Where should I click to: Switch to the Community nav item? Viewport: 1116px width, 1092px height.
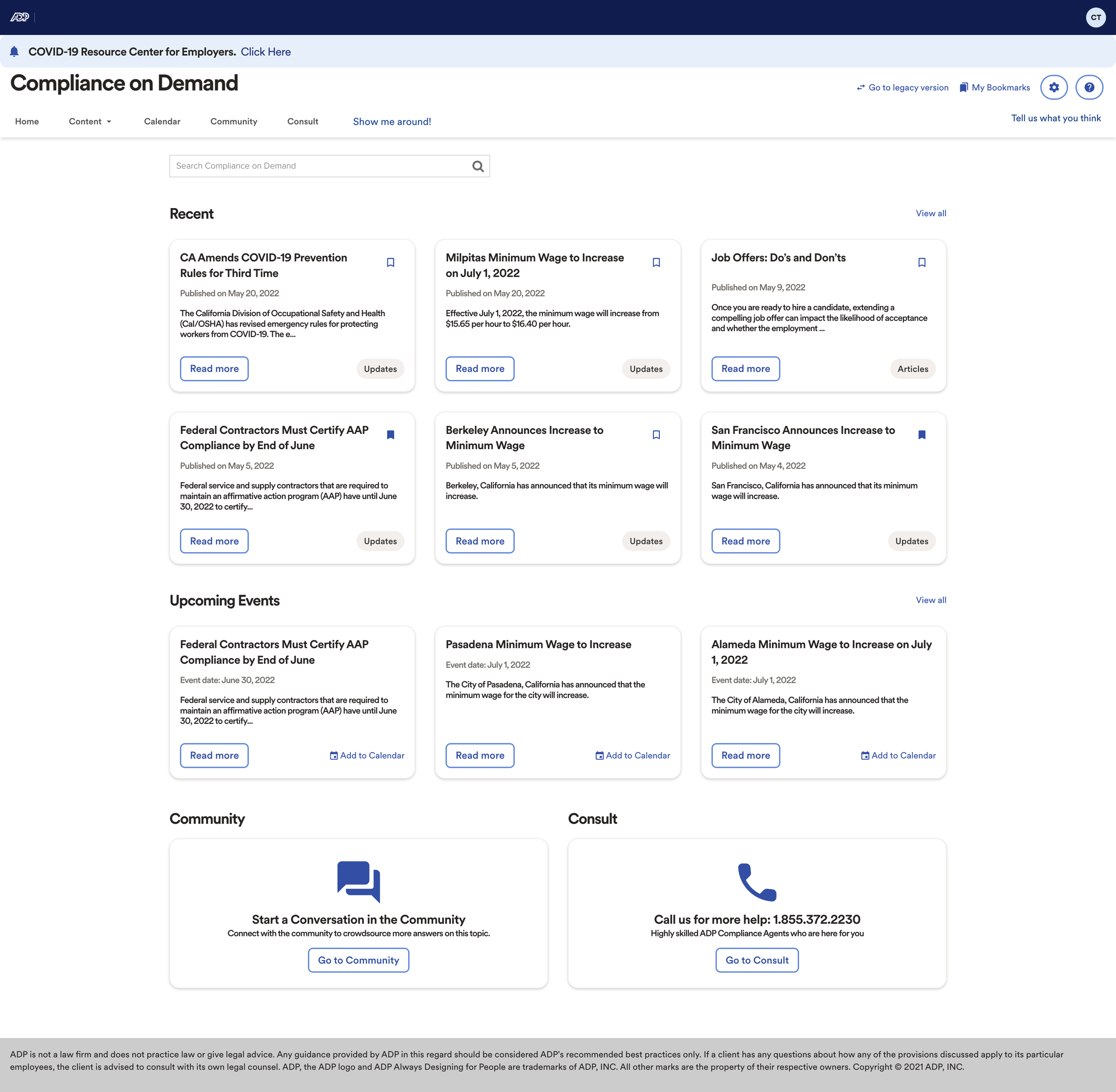(233, 121)
